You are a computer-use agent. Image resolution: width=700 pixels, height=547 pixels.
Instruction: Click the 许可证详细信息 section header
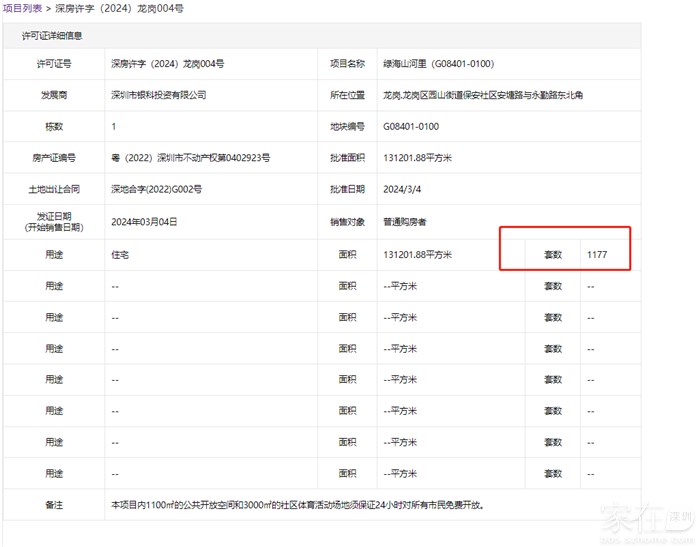(52, 36)
